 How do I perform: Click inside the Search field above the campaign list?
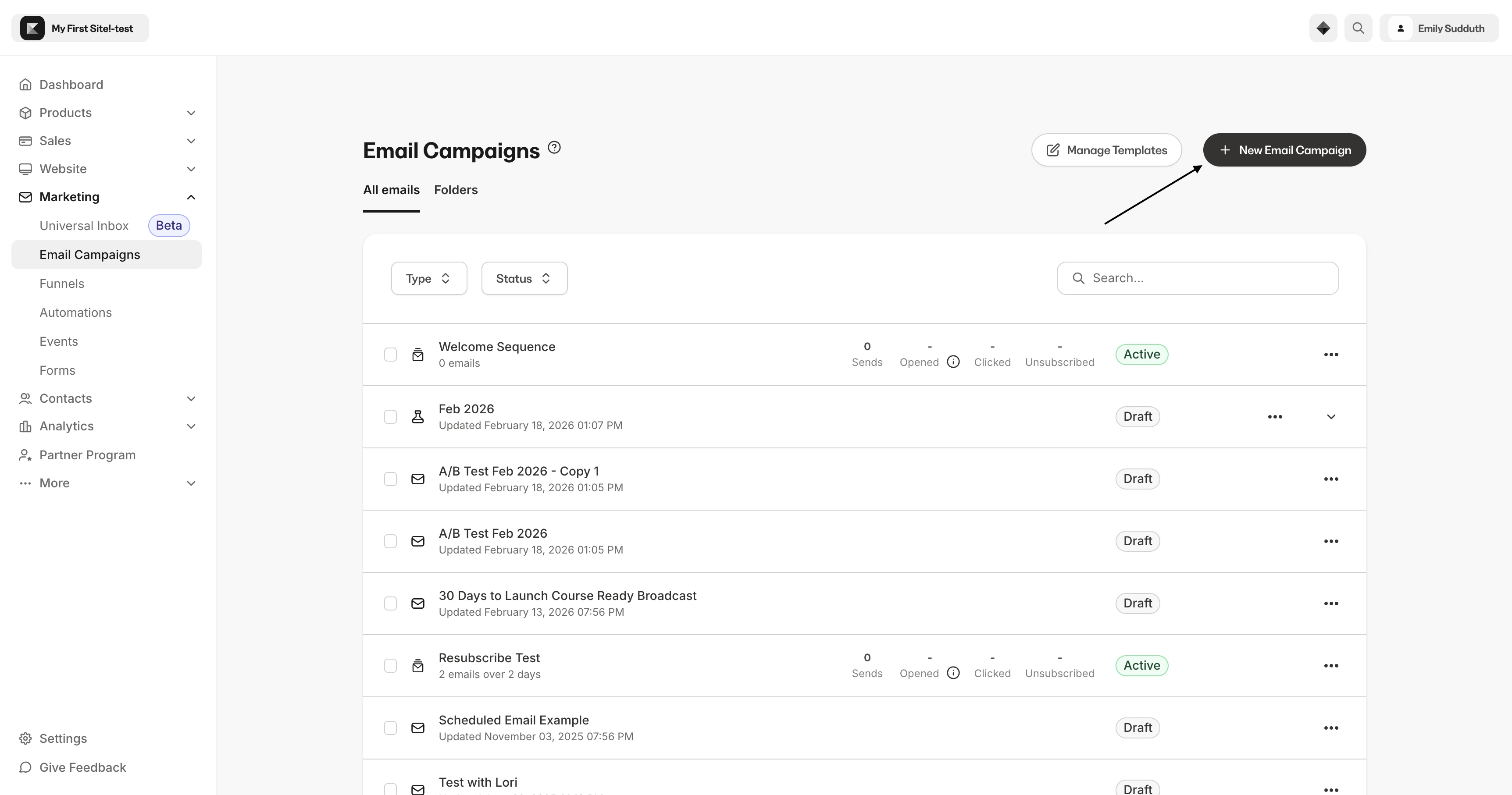coord(1198,277)
